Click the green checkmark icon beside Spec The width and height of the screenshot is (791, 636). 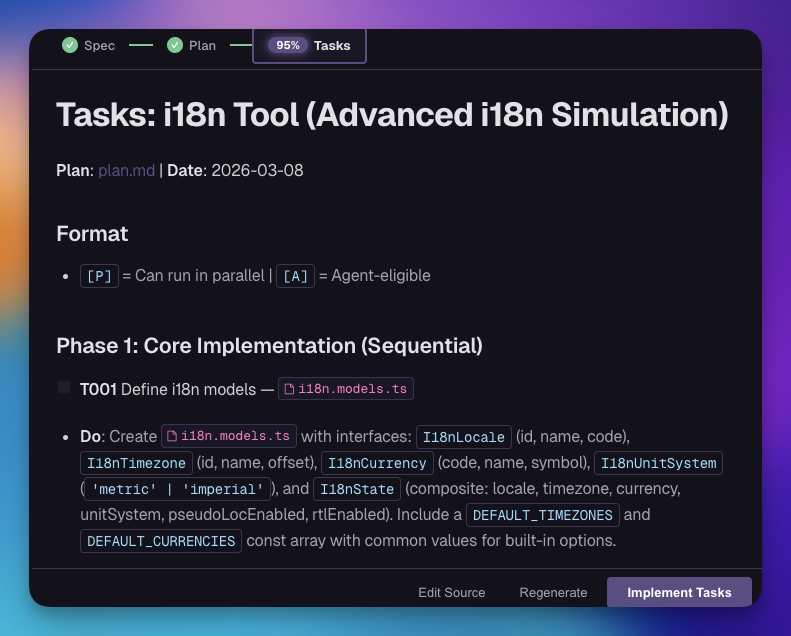(70, 45)
